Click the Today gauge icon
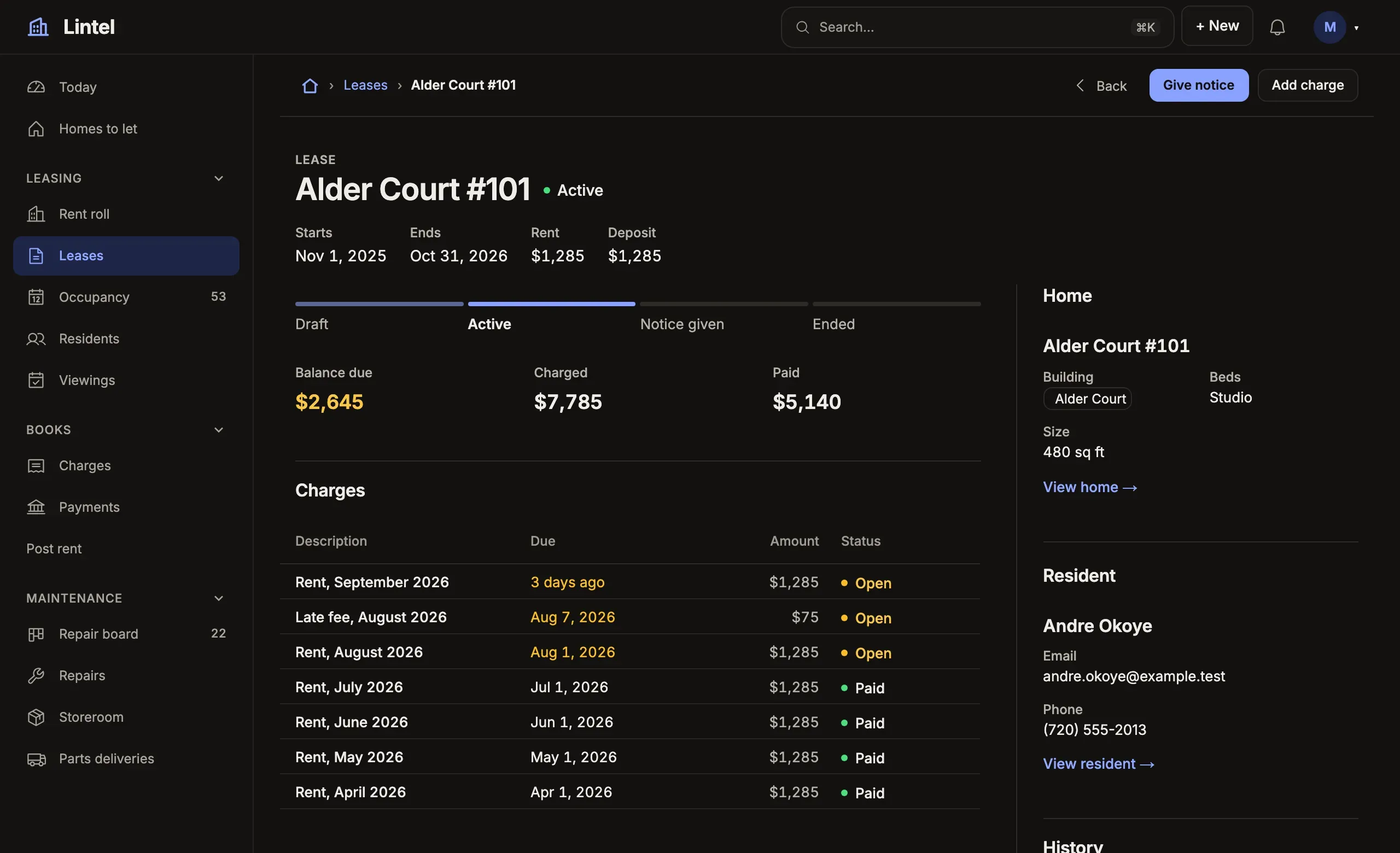1400x853 pixels. [x=36, y=87]
